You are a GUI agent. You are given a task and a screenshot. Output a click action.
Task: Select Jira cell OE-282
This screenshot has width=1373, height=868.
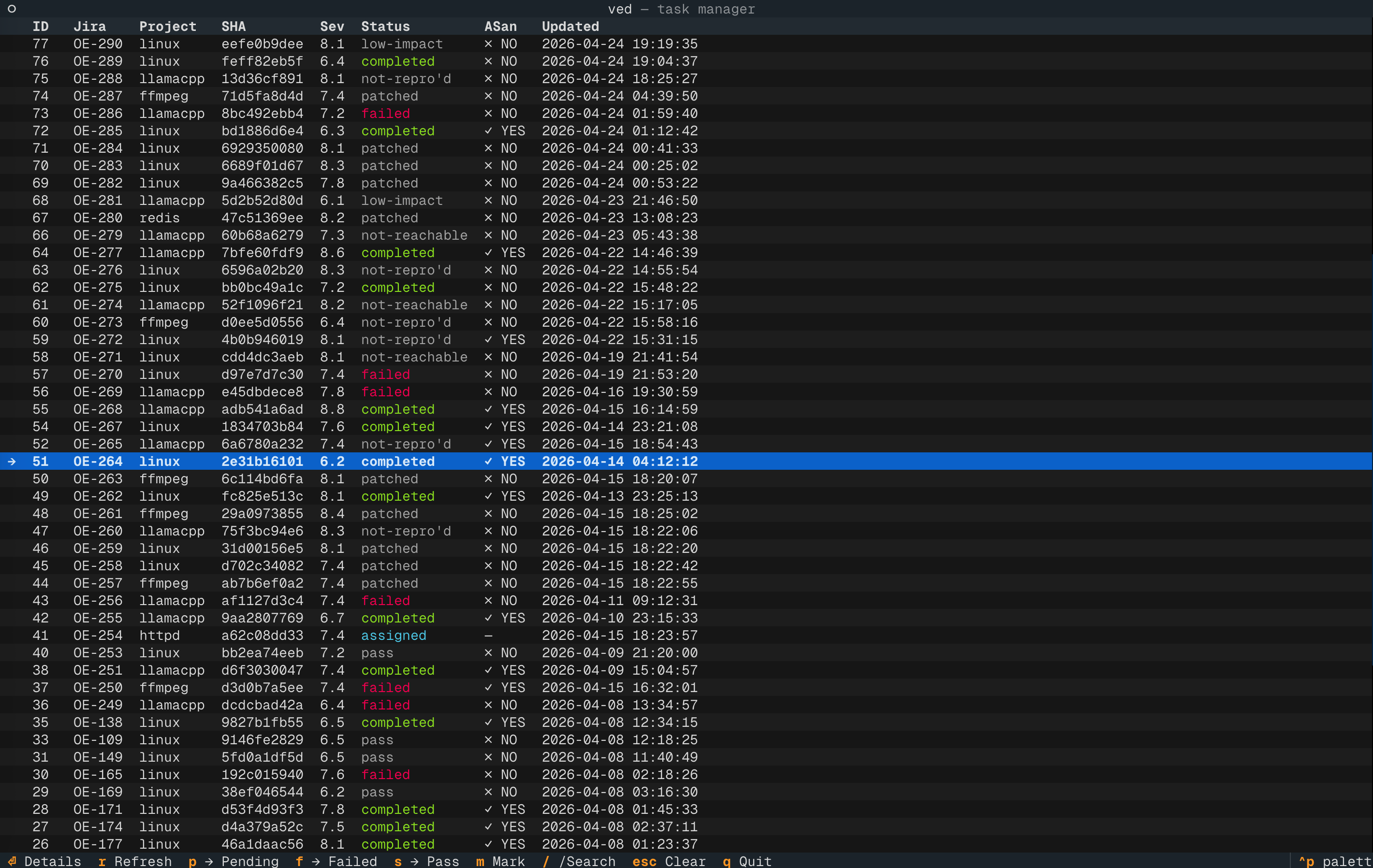[98, 183]
